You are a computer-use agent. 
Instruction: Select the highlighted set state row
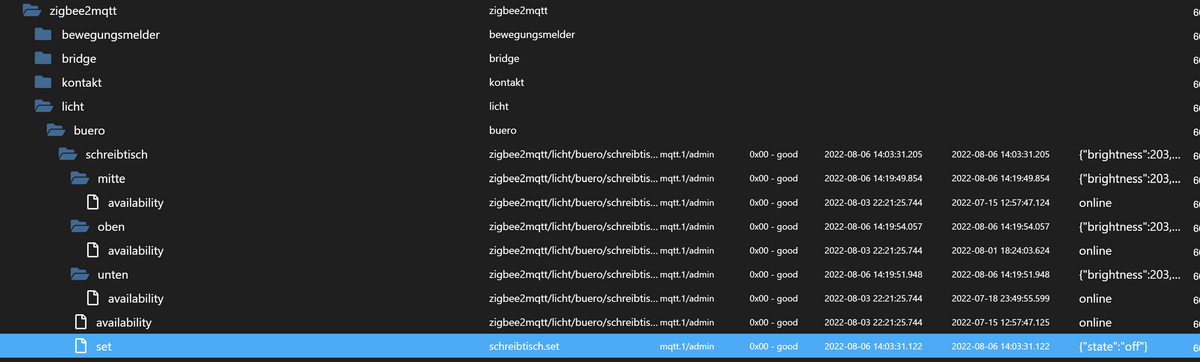(600, 347)
